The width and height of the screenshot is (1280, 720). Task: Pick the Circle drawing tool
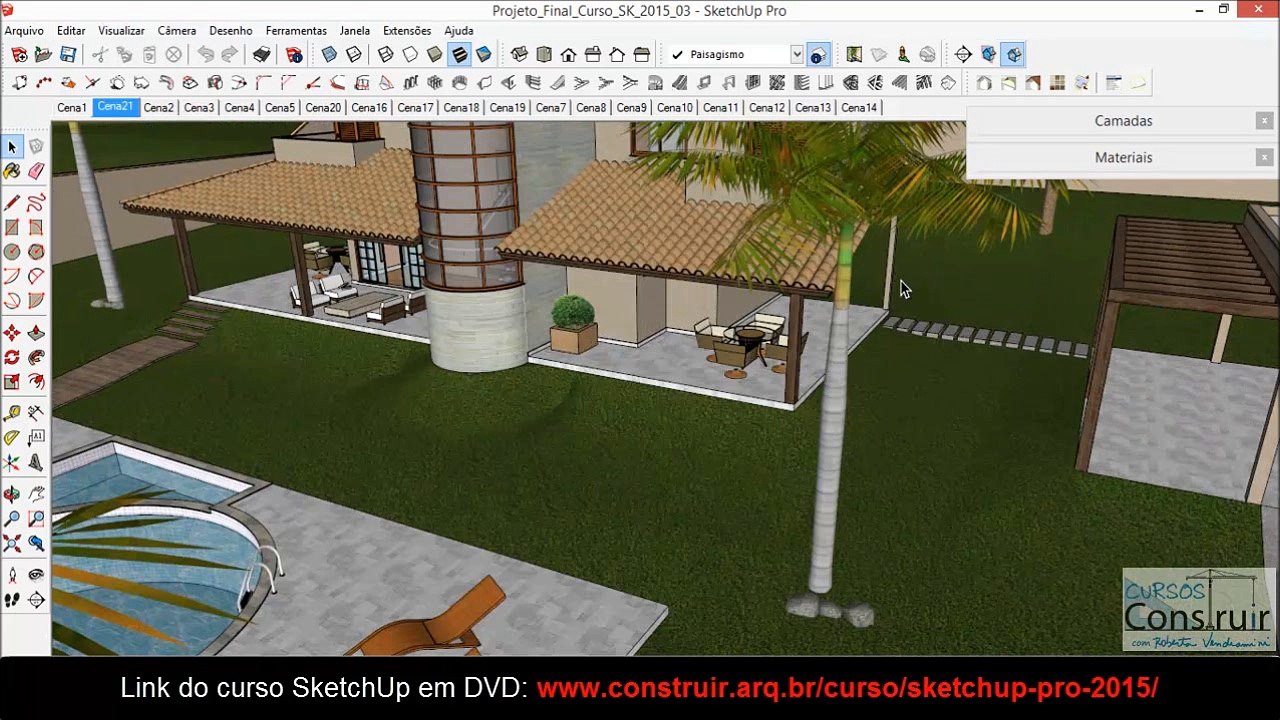click(12, 252)
